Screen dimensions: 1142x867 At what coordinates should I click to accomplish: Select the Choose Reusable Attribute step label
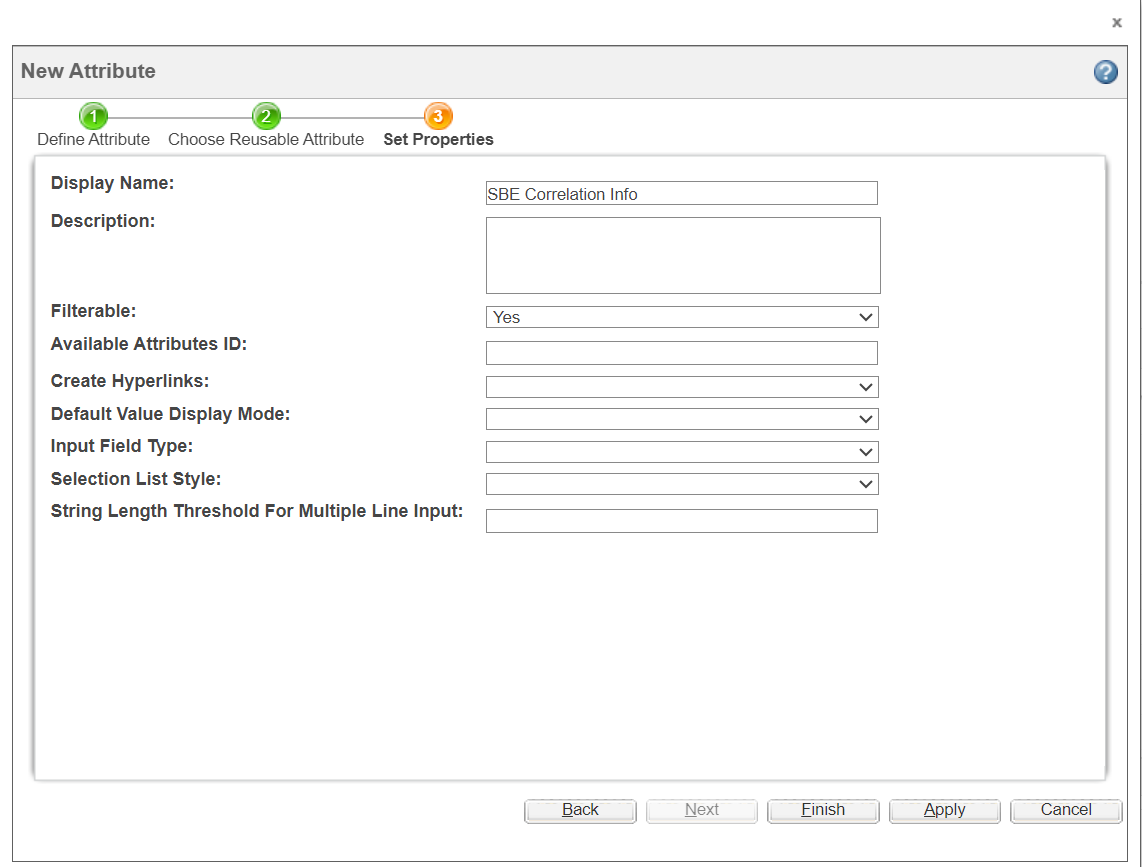coord(265,140)
